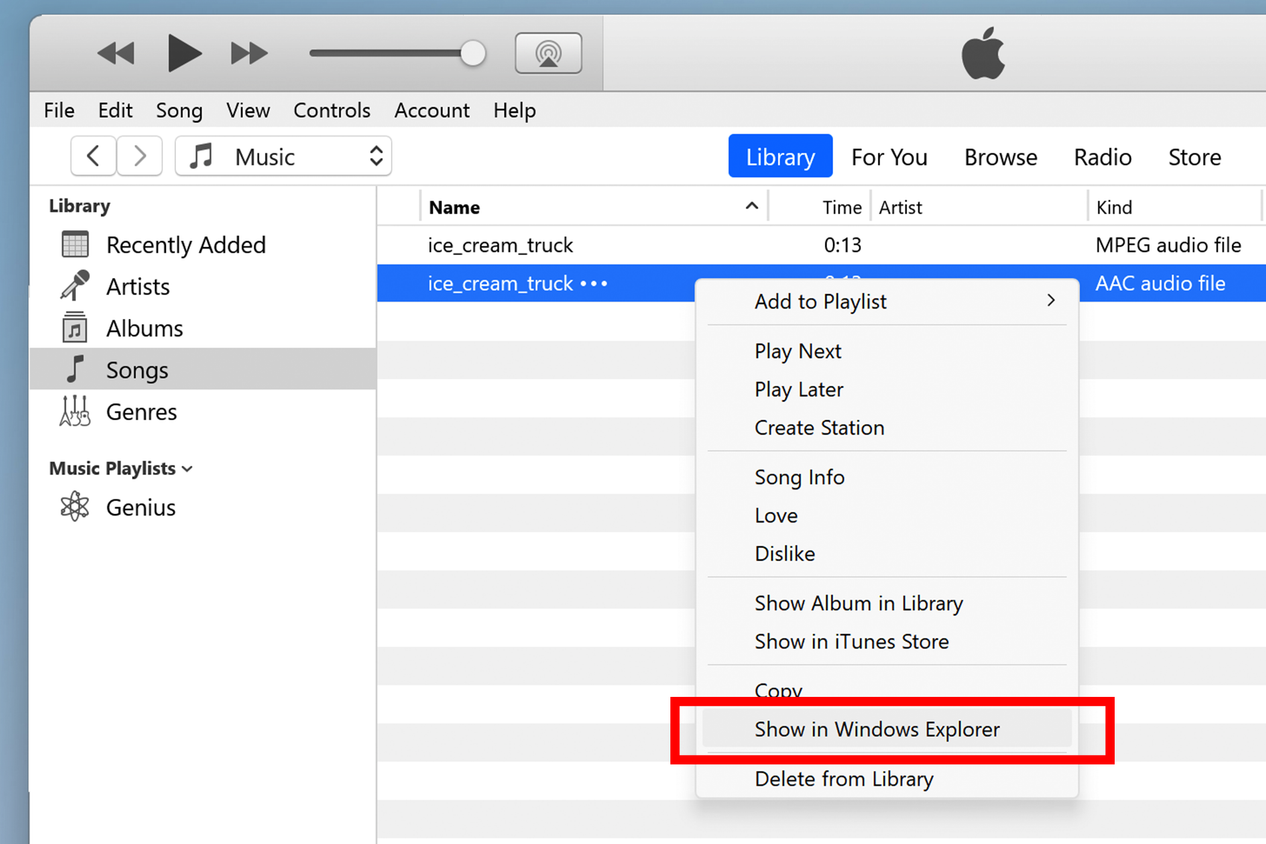Sort by the Time column header
This screenshot has width=1266, height=844.
tap(842, 207)
